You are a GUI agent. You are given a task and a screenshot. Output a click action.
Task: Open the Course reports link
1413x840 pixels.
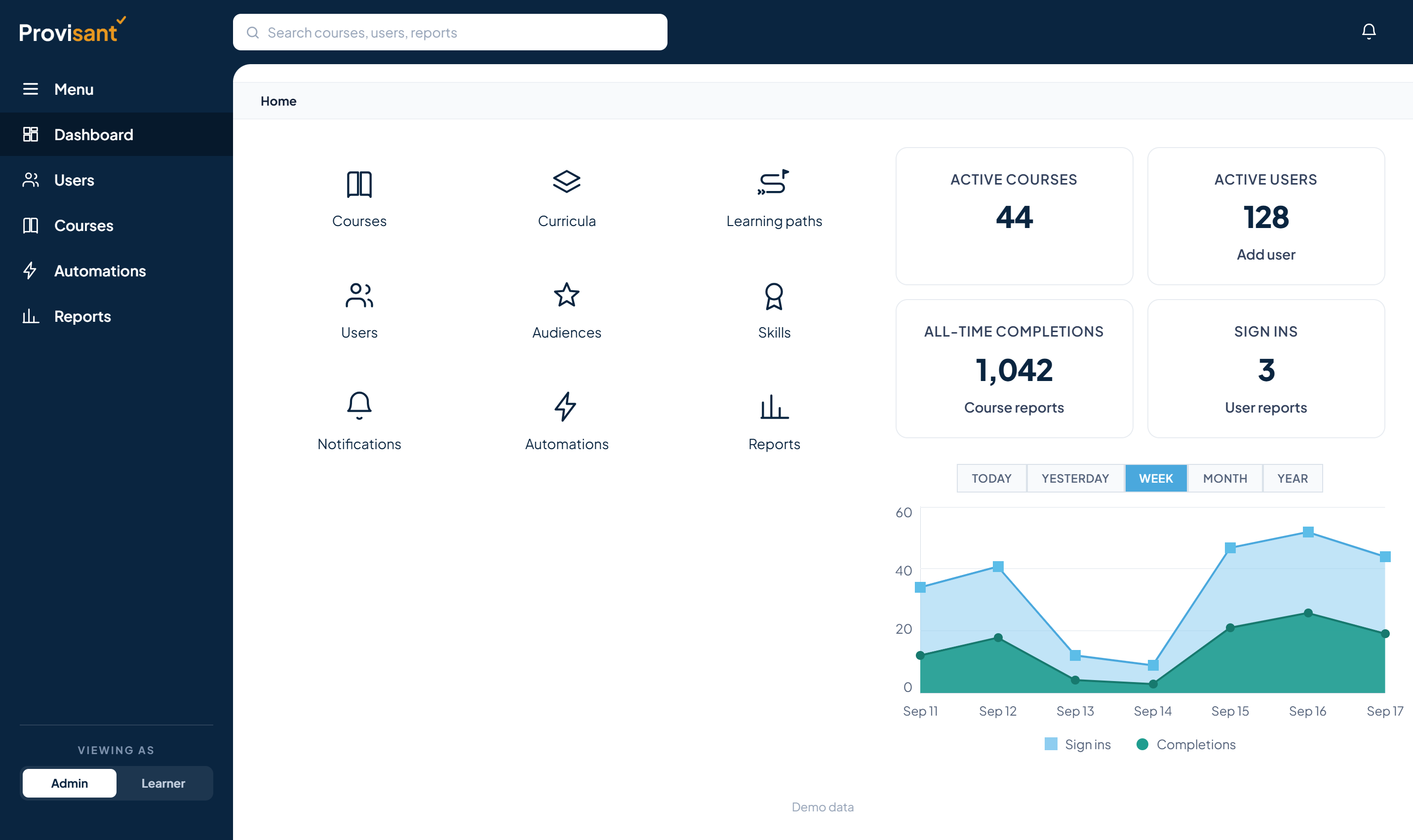1014,407
